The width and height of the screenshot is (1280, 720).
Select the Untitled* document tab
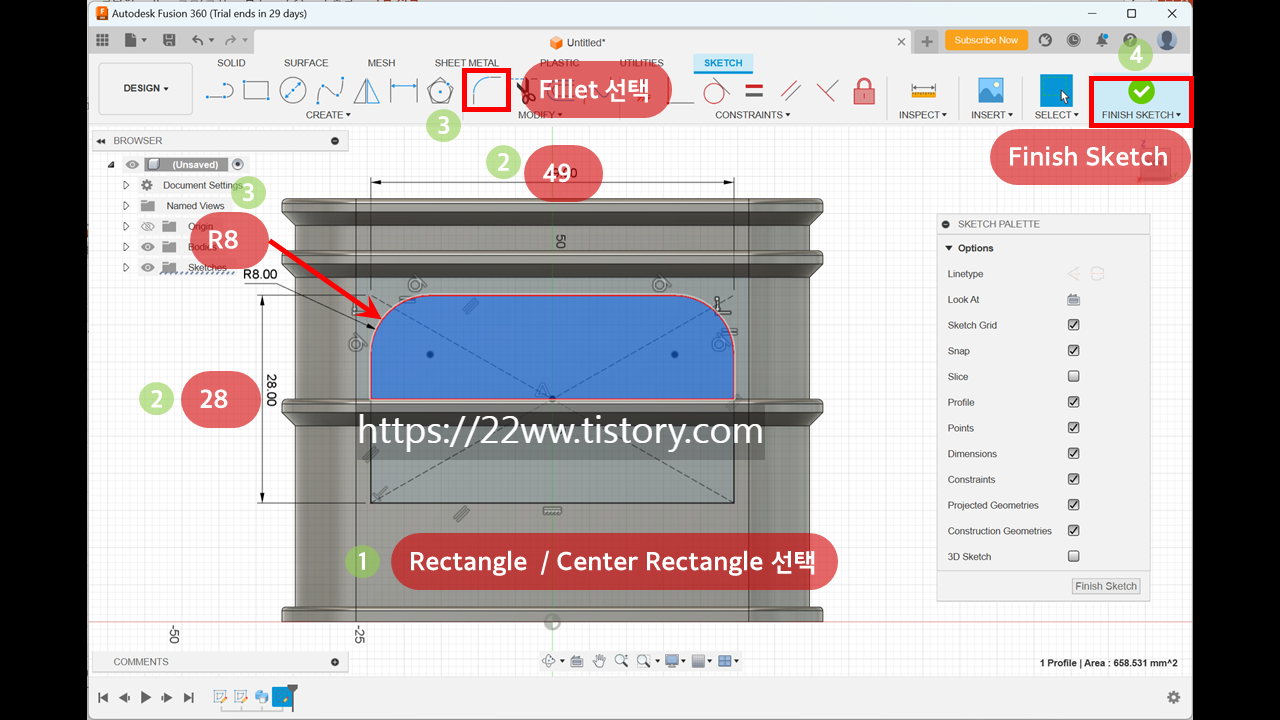(x=578, y=42)
